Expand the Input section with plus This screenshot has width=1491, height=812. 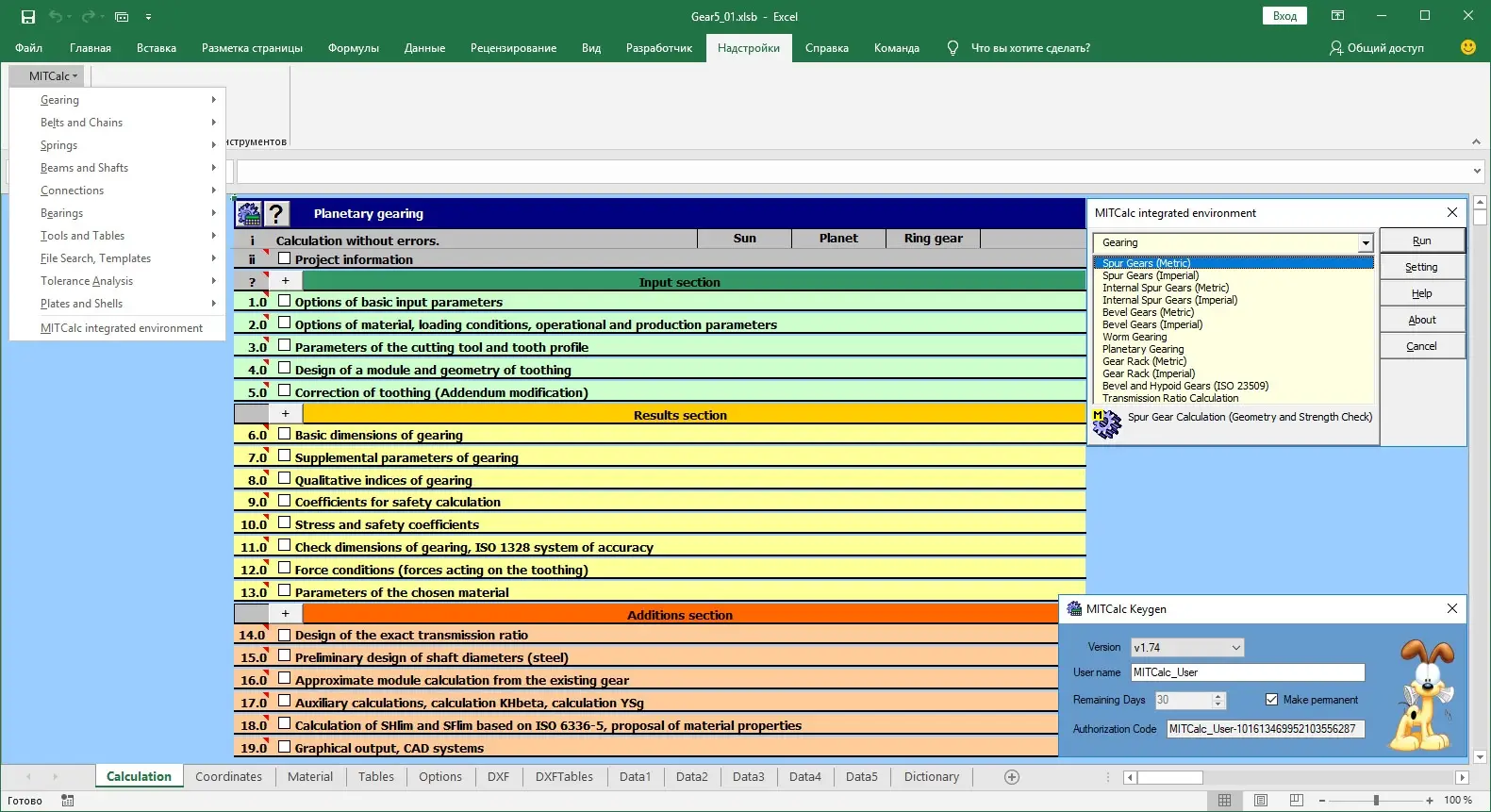(286, 281)
